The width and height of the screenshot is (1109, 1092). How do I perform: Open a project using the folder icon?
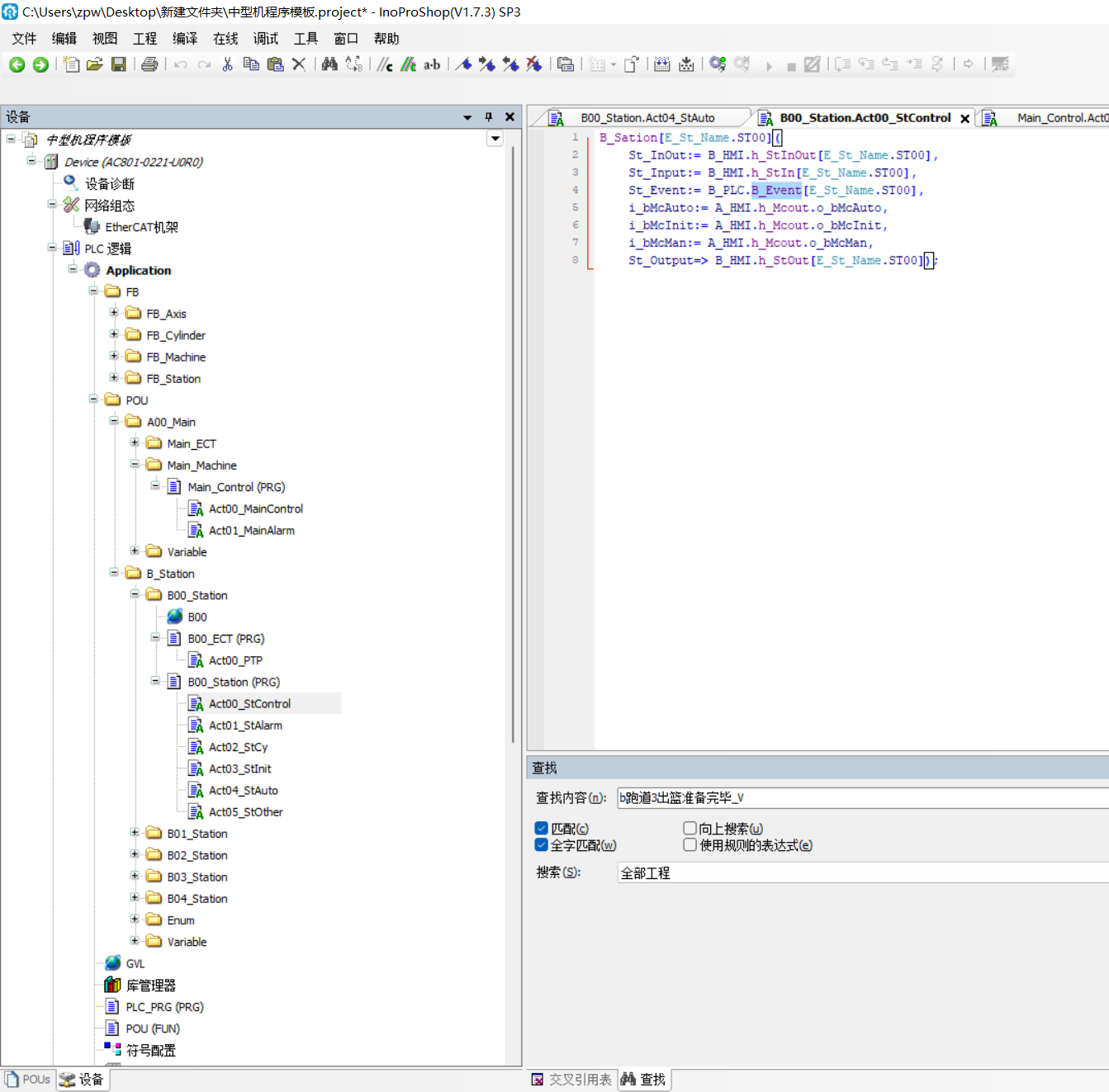point(95,64)
